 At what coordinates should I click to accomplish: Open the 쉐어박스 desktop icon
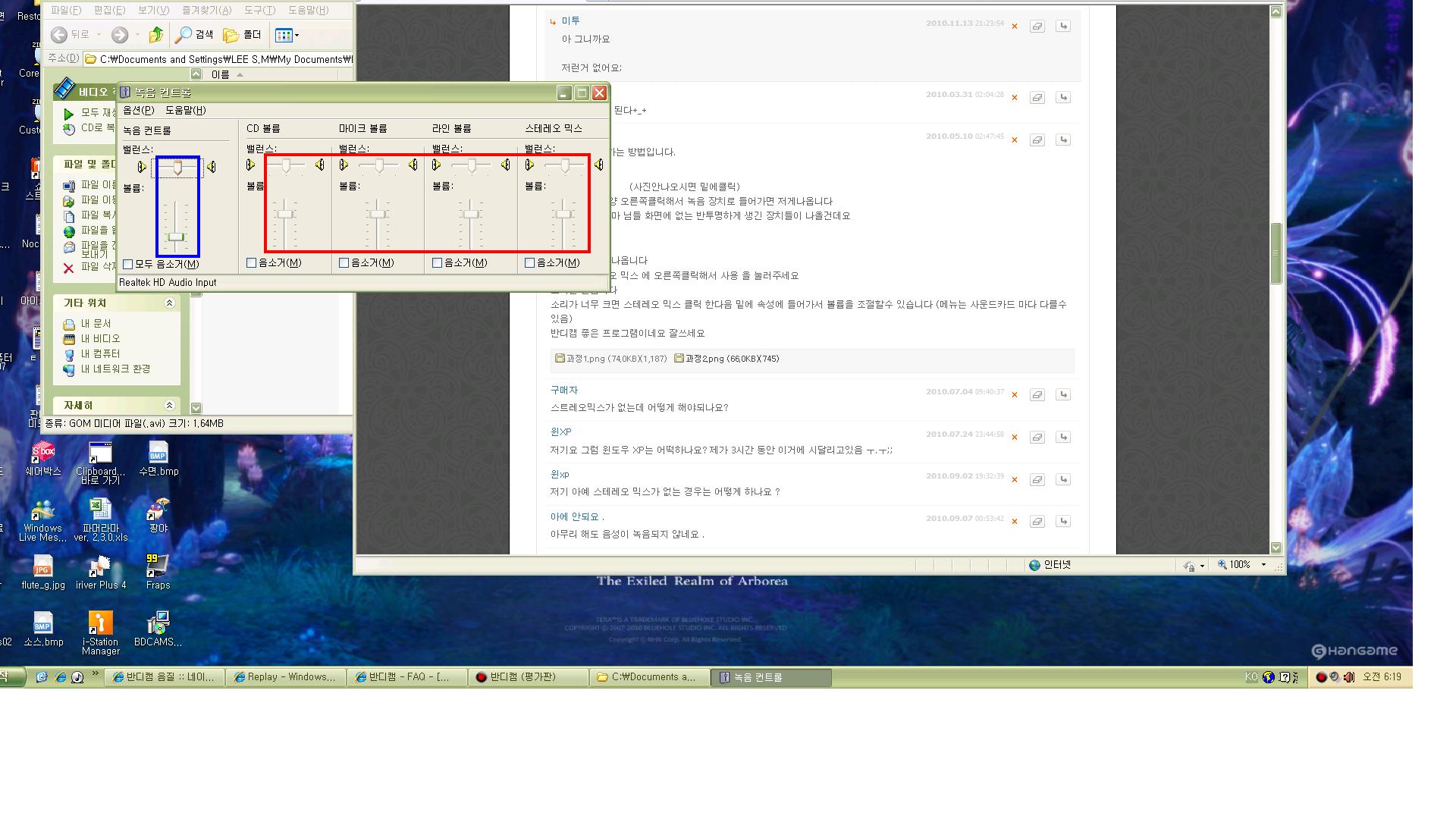click(x=43, y=459)
